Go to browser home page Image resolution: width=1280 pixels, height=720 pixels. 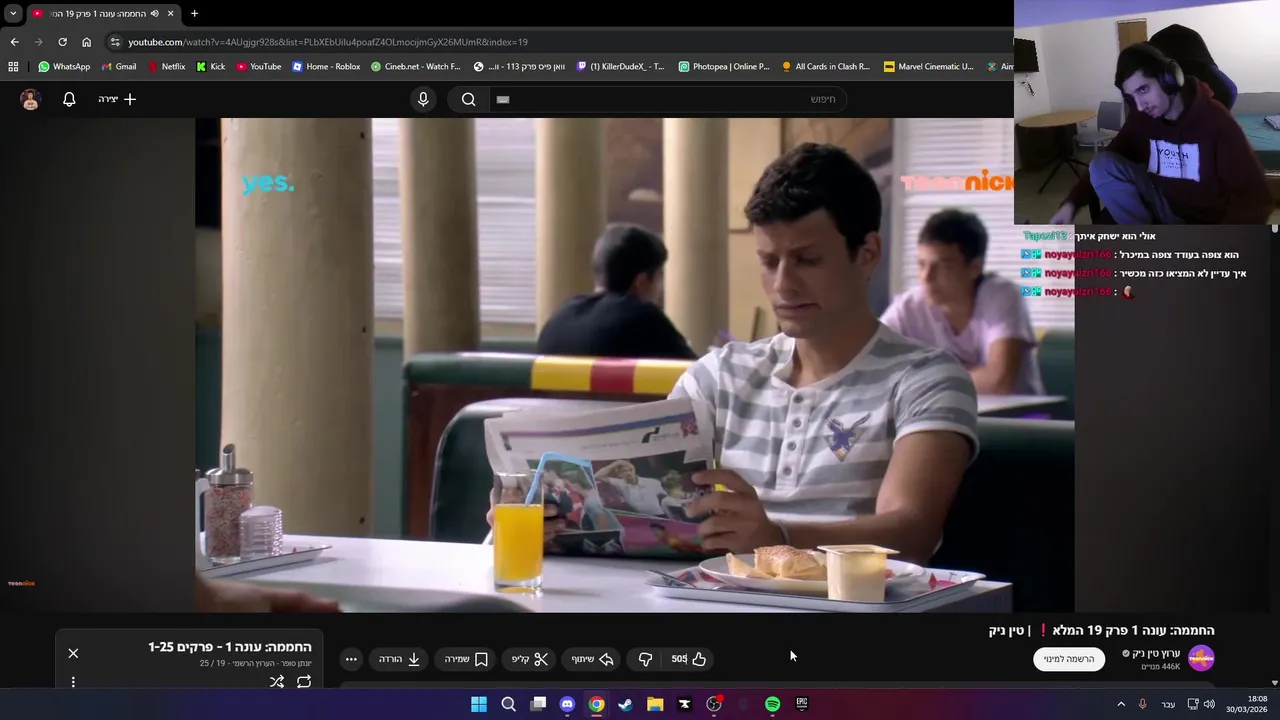[x=86, y=42]
